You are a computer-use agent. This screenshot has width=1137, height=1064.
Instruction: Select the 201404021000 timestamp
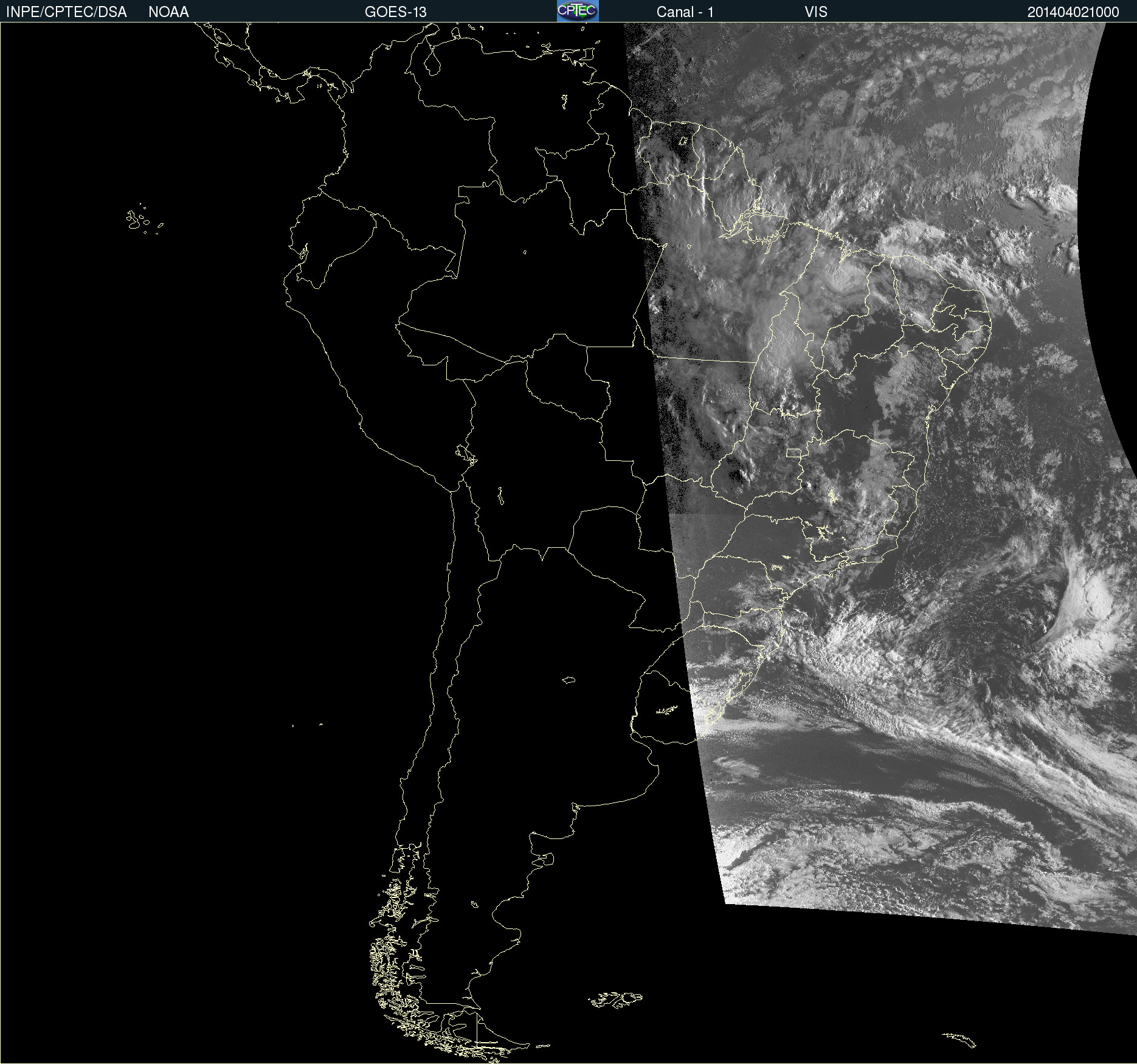pyautogui.click(x=1073, y=12)
